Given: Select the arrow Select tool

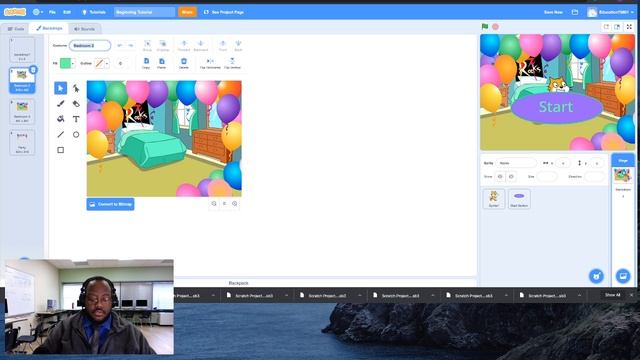Looking at the screenshot, I should tap(60, 88).
